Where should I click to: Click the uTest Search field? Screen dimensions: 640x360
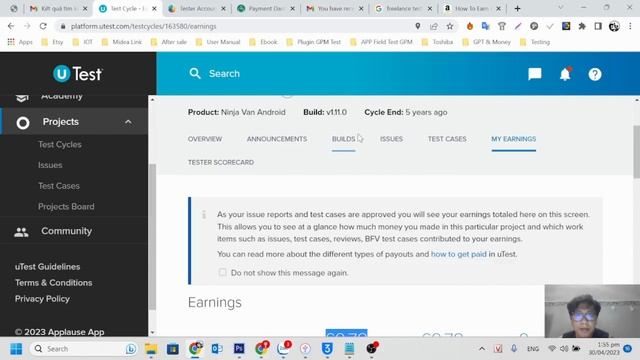pyautogui.click(x=224, y=73)
